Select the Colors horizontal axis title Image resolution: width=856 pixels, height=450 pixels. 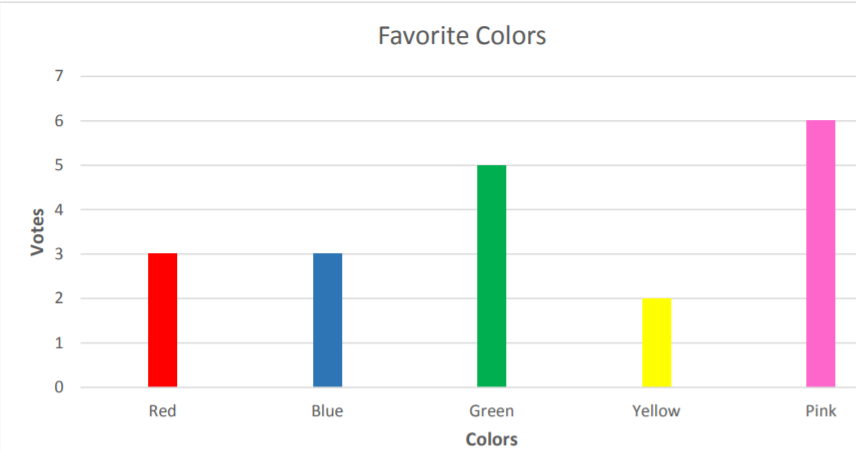tap(492, 439)
